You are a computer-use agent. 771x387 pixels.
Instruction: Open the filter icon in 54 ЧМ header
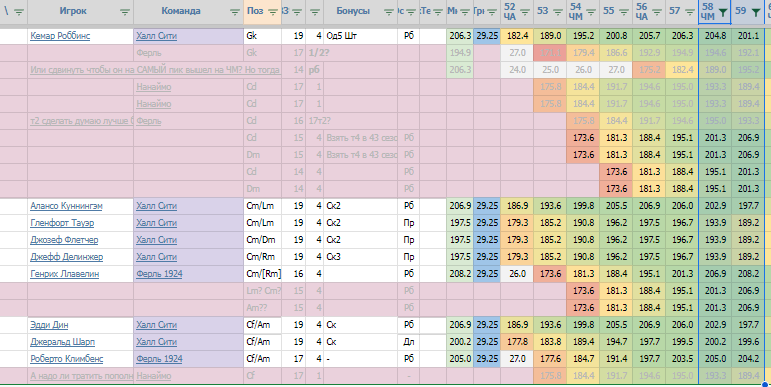coord(591,13)
